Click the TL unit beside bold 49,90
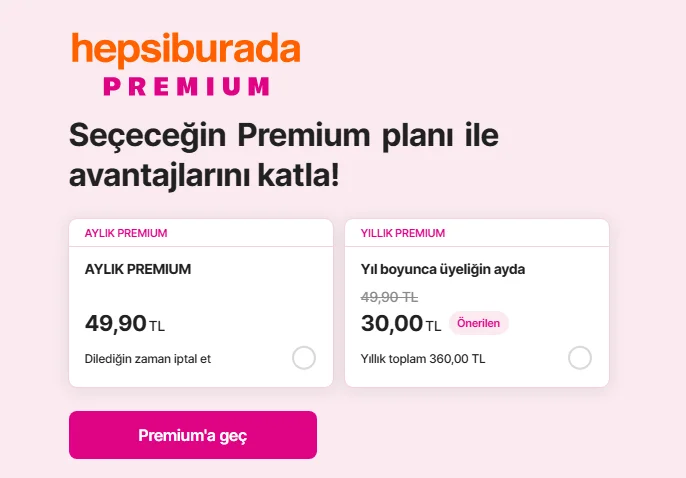 (x=157, y=325)
